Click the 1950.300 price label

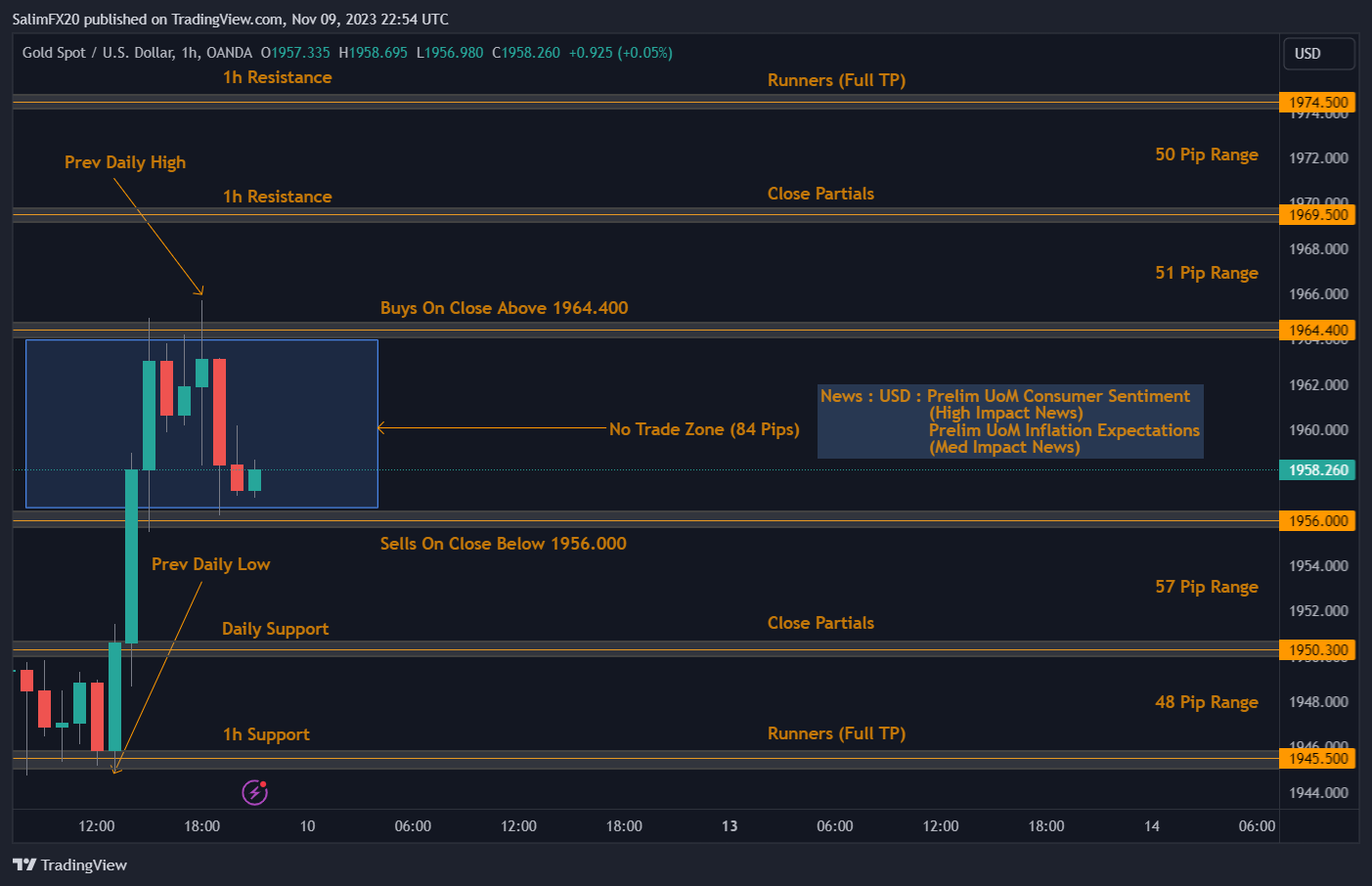pyautogui.click(x=1317, y=649)
